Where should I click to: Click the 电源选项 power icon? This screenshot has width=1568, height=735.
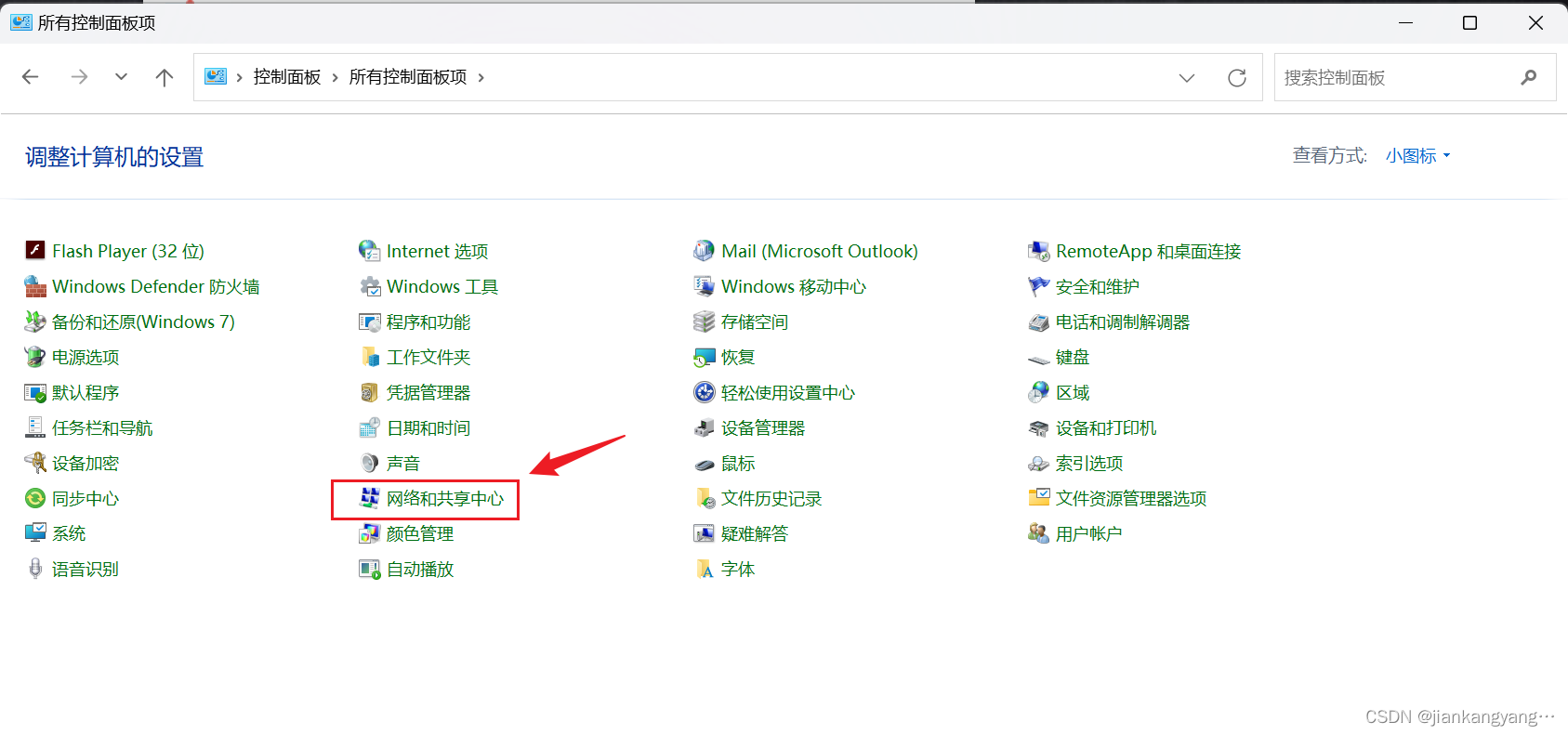click(35, 356)
